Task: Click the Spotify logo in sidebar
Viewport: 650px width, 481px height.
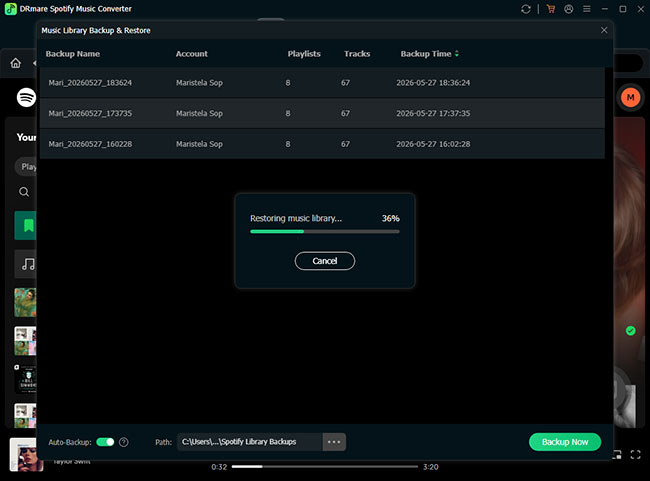Action: tap(26, 97)
